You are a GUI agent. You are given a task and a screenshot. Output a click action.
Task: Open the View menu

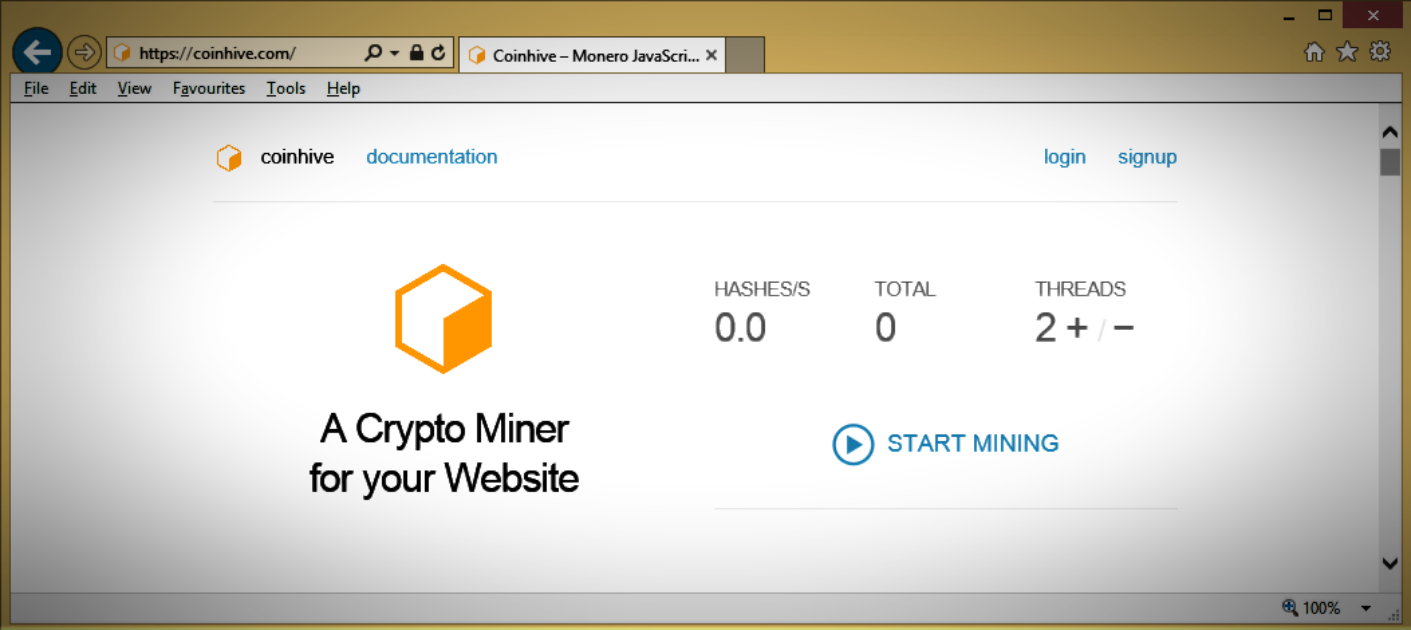click(x=134, y=89)
